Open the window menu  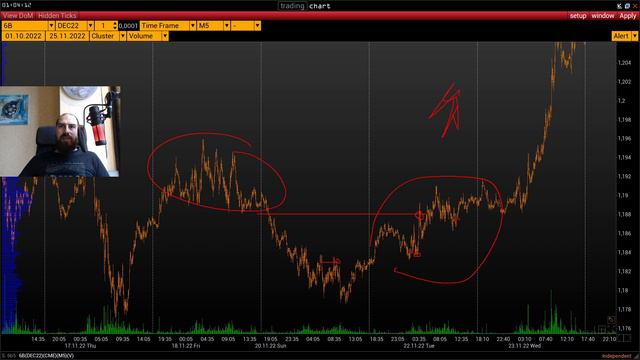pos(602,16)
